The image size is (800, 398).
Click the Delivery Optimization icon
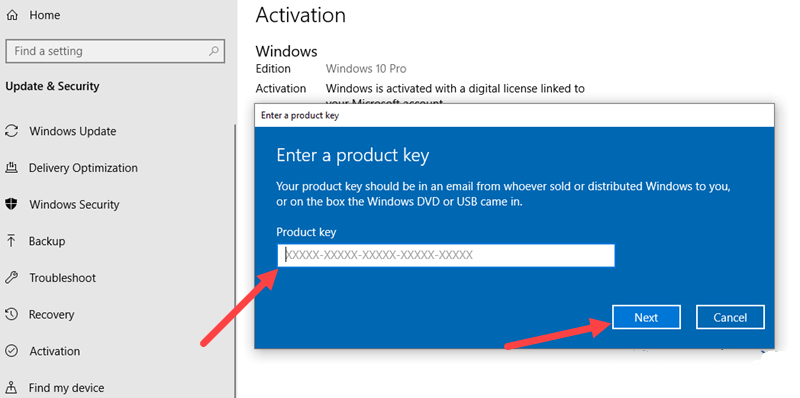11,168
